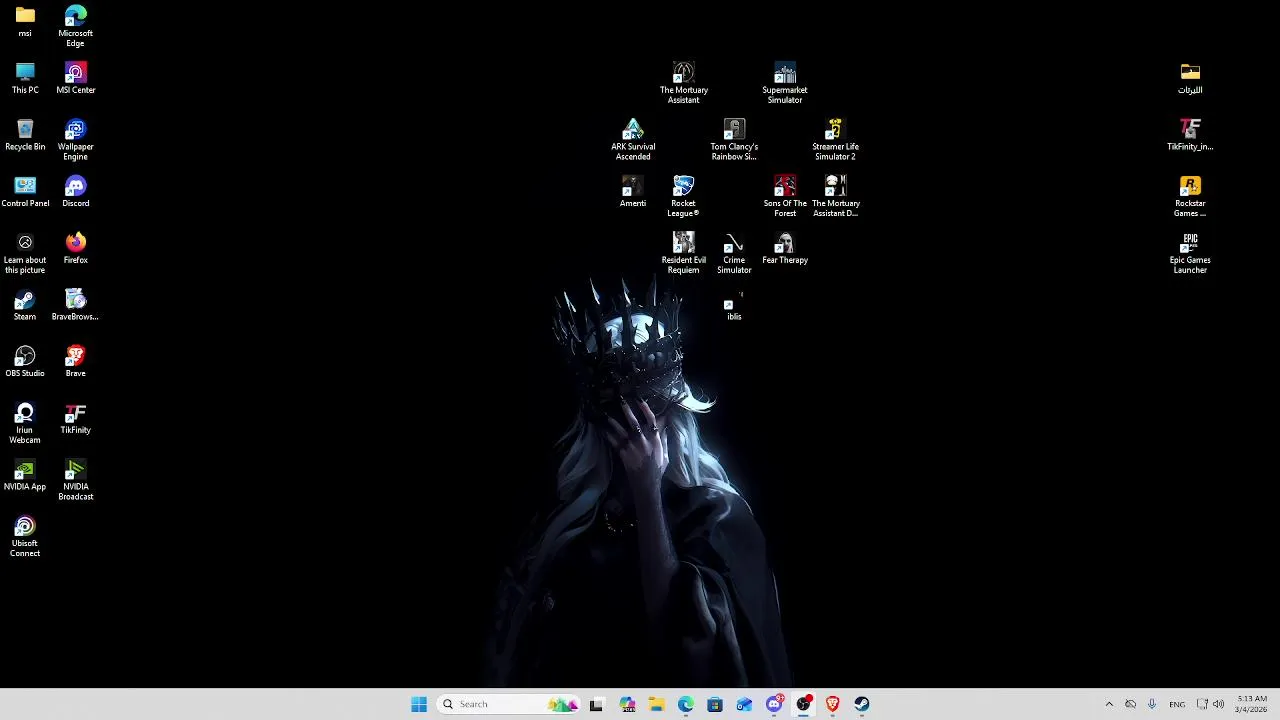Open the Arabic-named folder at top right
Viewport: 1280px width, 720px height.
[x=1190, y=78]
